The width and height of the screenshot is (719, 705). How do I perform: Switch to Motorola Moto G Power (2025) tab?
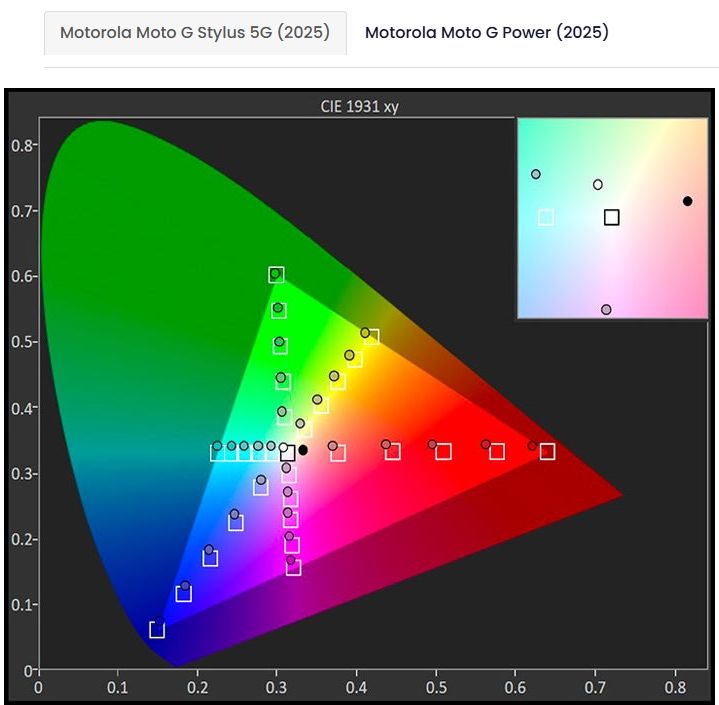click(x=486, y=33)
